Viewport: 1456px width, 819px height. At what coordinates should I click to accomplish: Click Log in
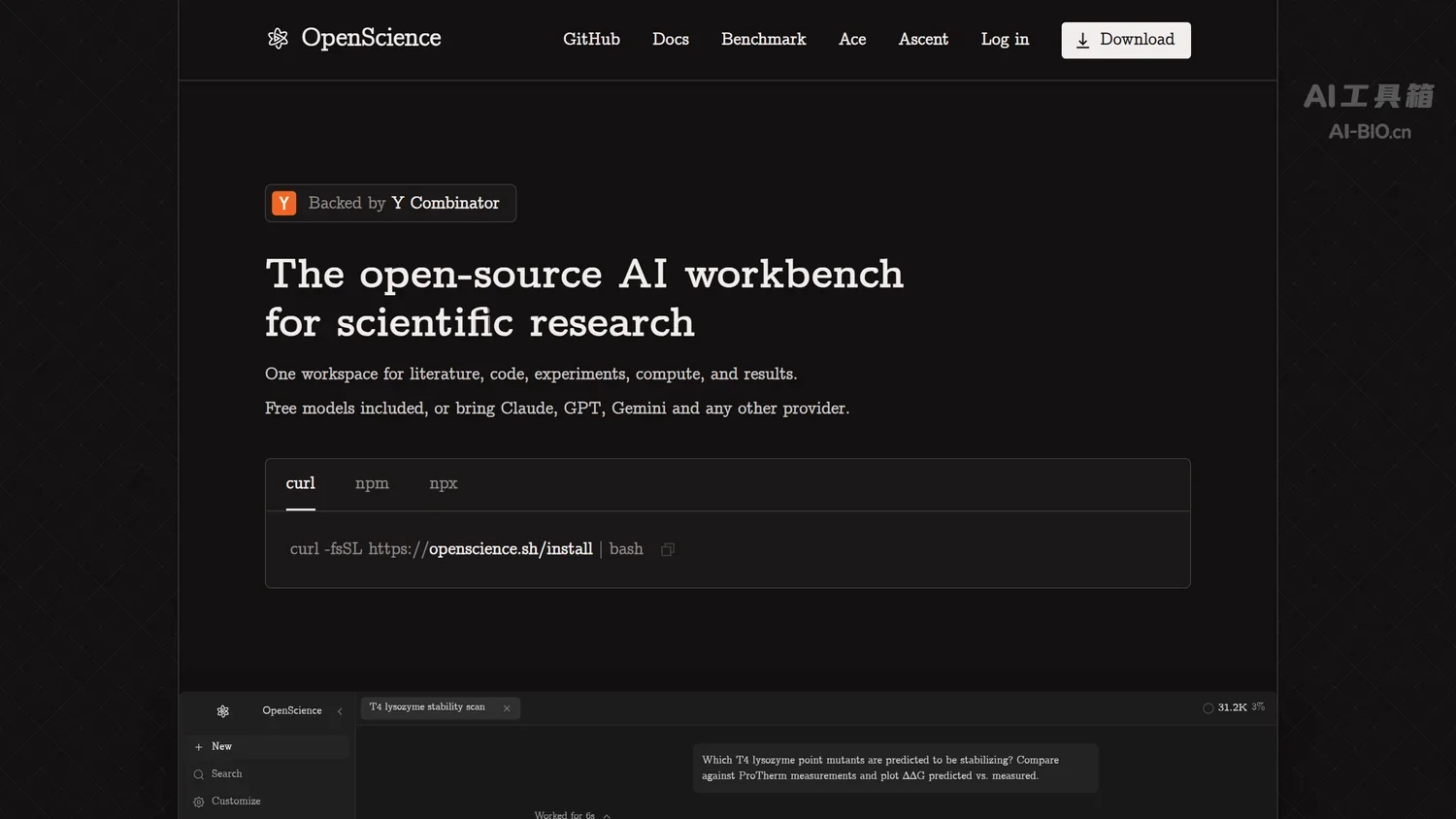[1005, 39]
